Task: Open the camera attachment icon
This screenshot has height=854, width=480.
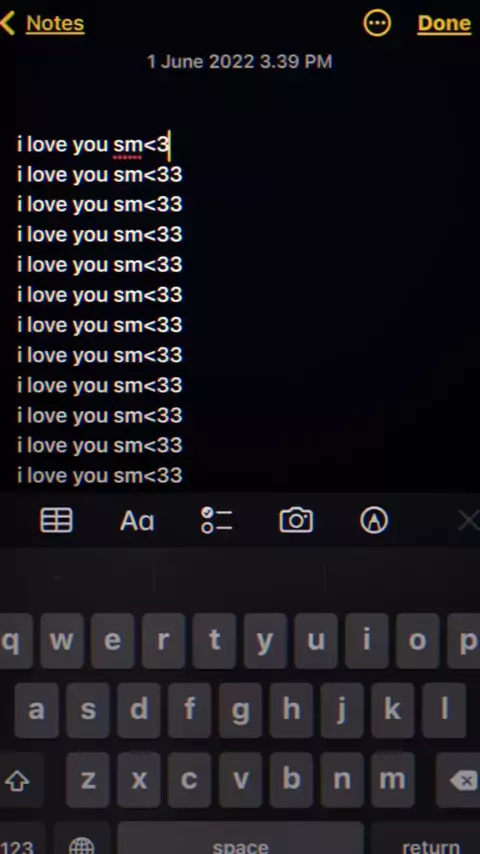Action: pos(296,520)
